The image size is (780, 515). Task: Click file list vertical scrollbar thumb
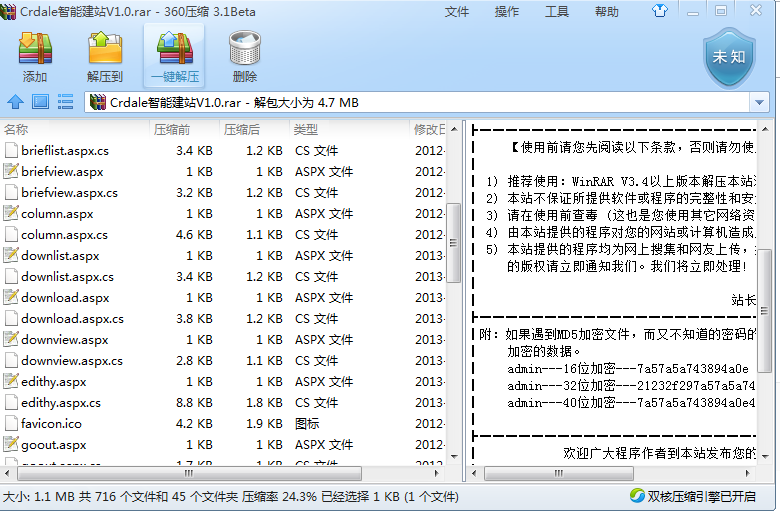pos(454,242)
